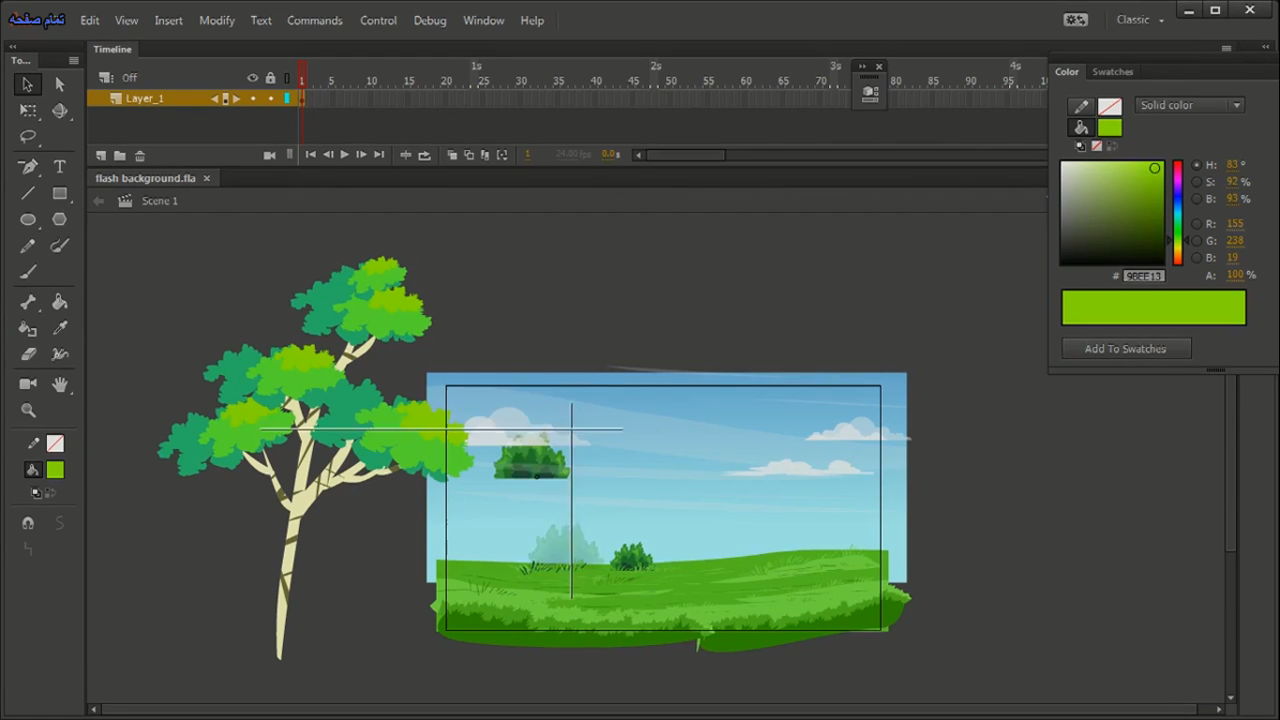
Task: Toggle show/hide all layers eye icon
Action: pyautogui.click(x=252, y=78)
